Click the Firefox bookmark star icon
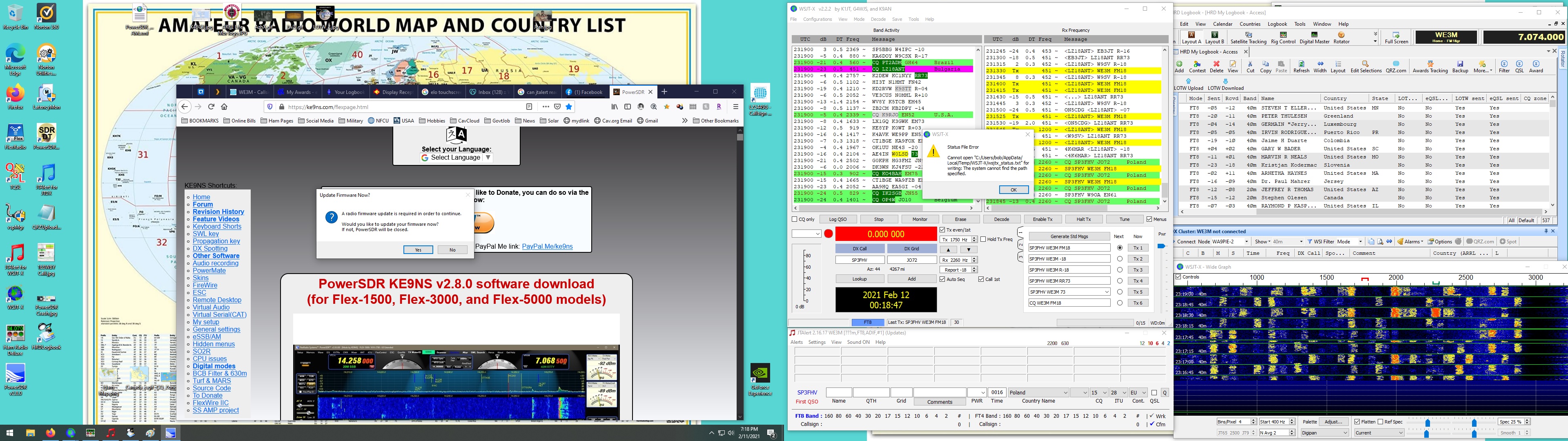The image size is (1568, 441). pyautogui.click(x=569, y=107)
